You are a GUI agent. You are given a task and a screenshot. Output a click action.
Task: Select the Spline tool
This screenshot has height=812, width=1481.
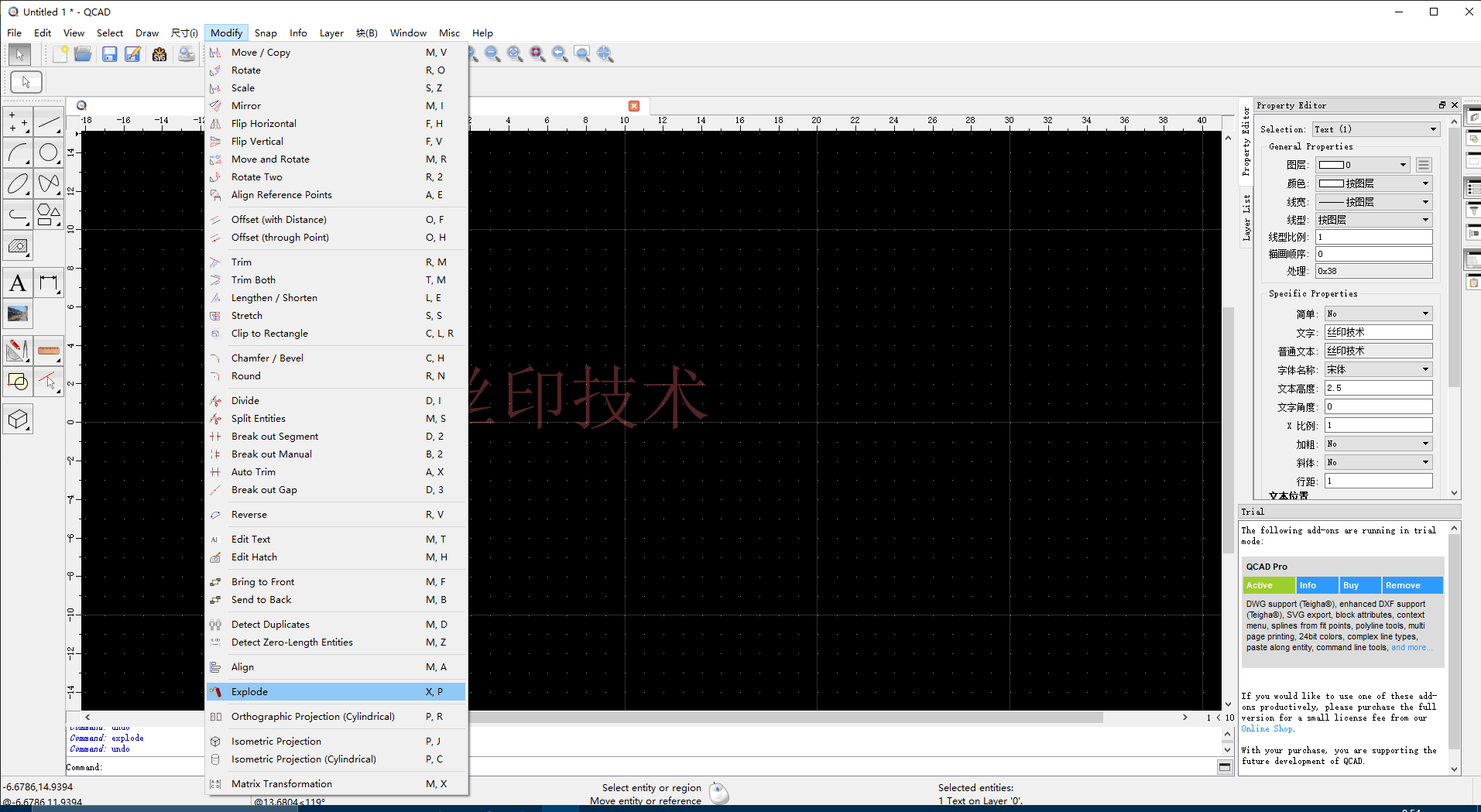pyautogui.click(x=49, y=183)
